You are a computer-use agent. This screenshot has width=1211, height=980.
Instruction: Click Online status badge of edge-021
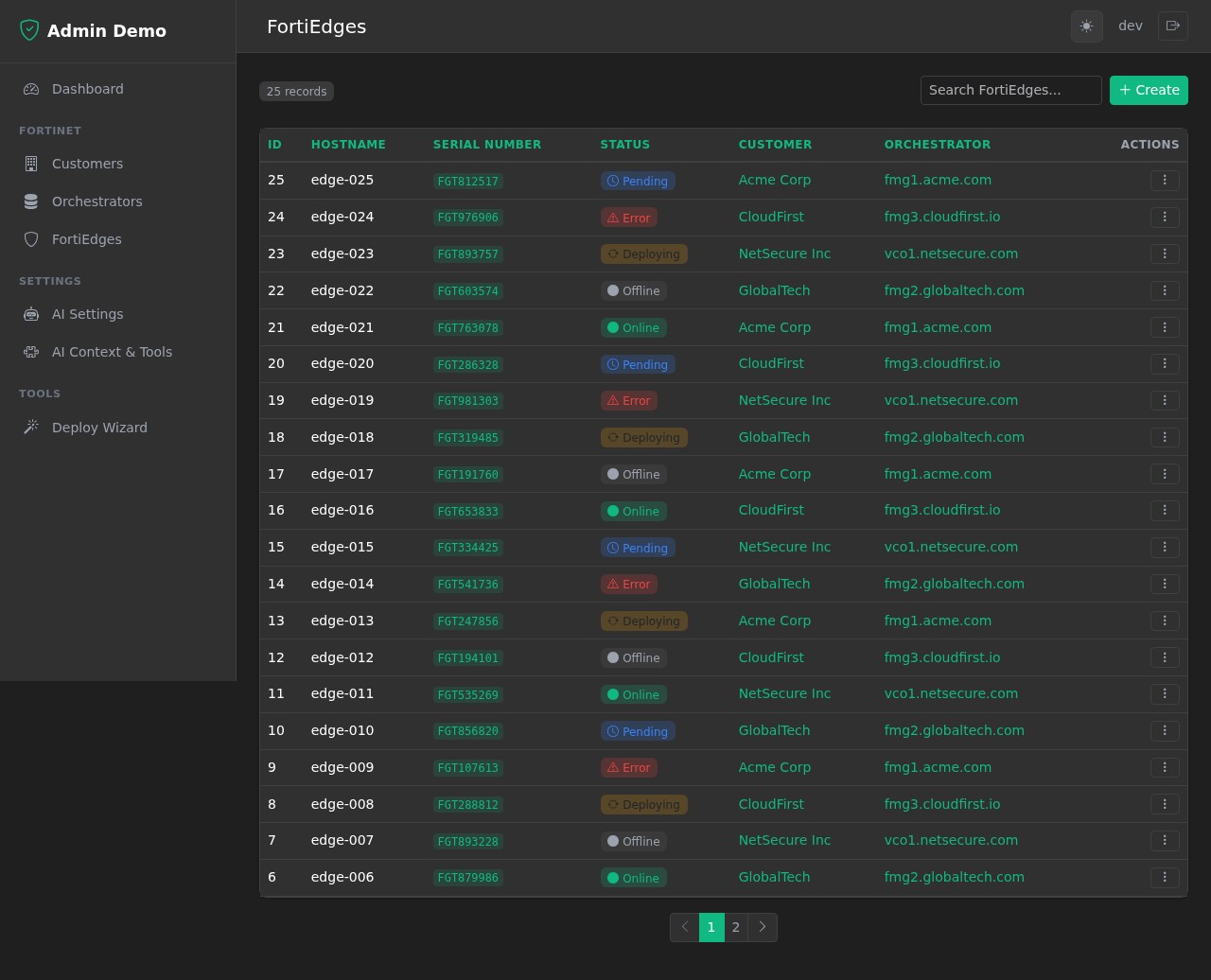[633, 327]
